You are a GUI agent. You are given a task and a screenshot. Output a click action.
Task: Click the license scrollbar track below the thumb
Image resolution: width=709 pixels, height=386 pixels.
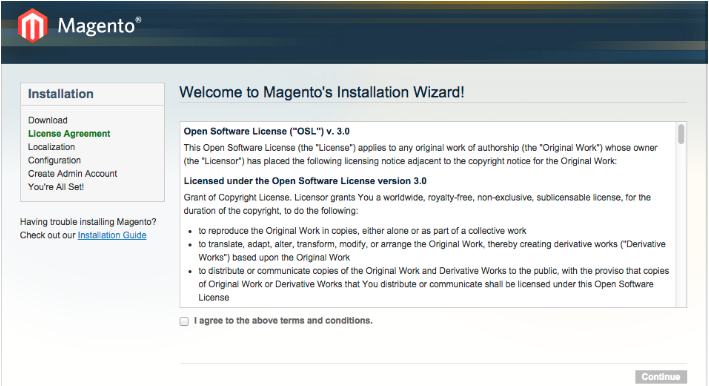pos(681,226)
